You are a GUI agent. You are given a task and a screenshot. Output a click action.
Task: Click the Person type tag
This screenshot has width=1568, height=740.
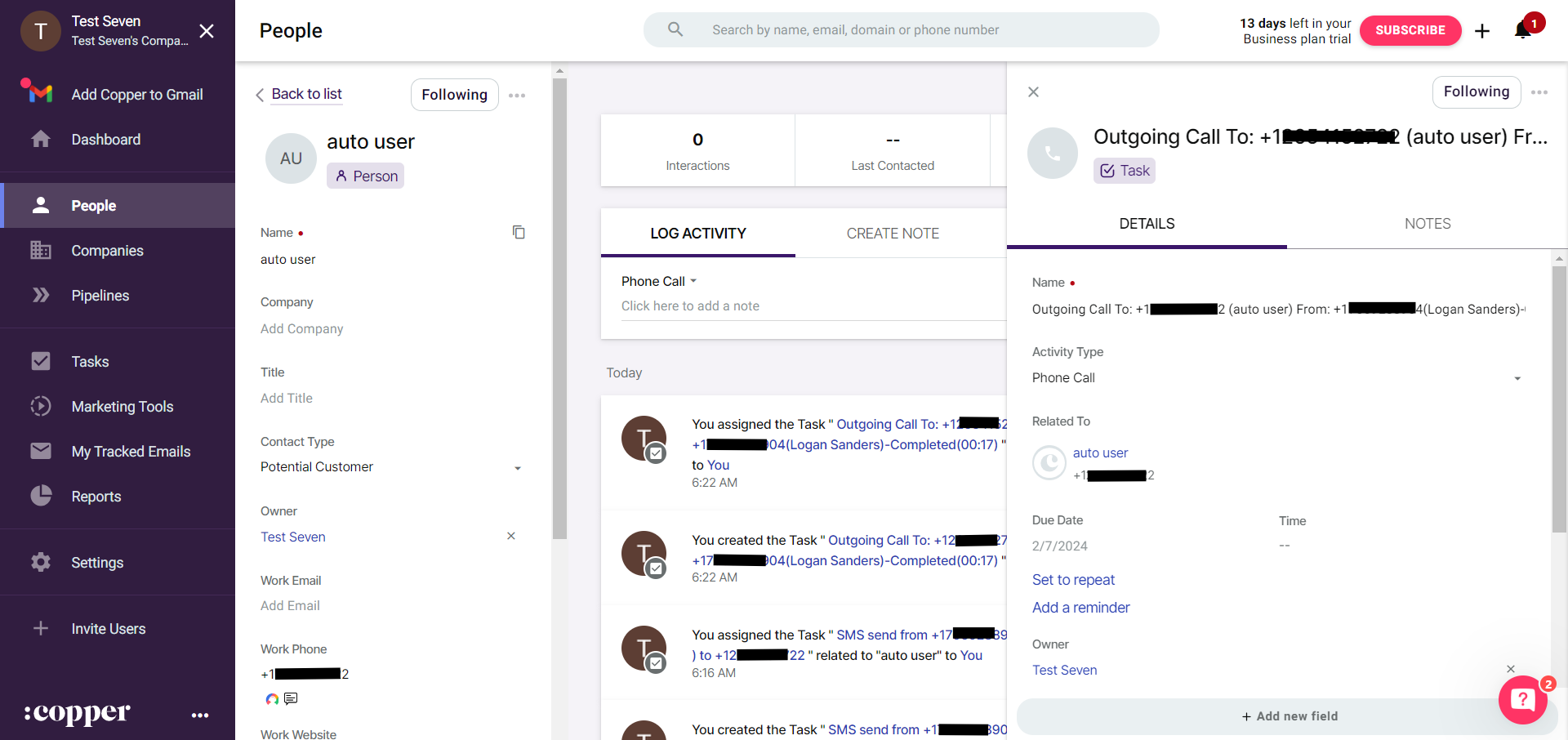(x=365, y=176)
